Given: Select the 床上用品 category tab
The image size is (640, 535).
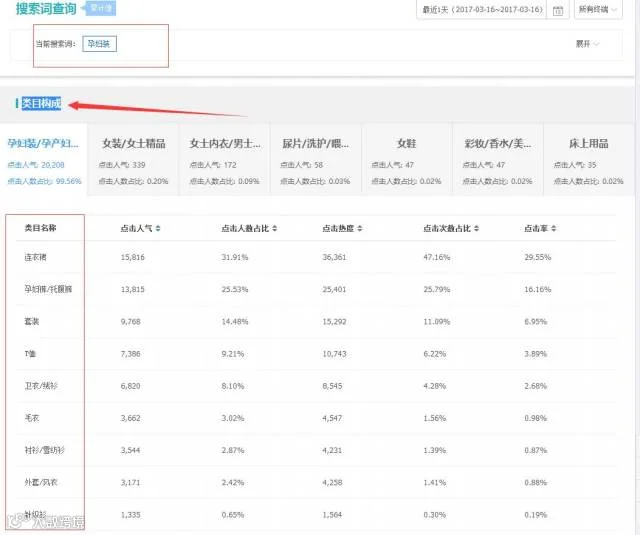Looking at the screenshot, I should tap(589, 161).
